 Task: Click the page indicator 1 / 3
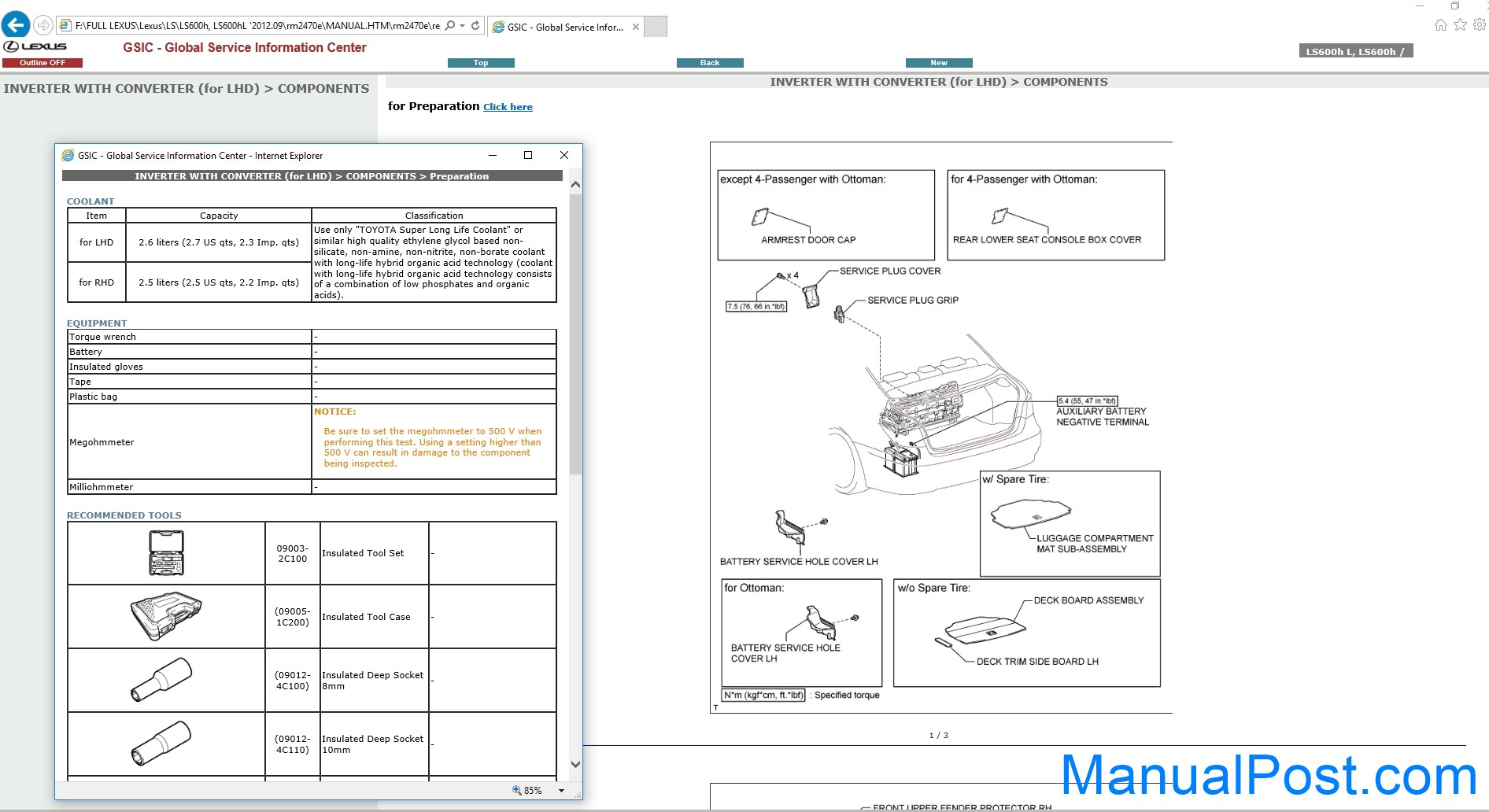point(939,736)
